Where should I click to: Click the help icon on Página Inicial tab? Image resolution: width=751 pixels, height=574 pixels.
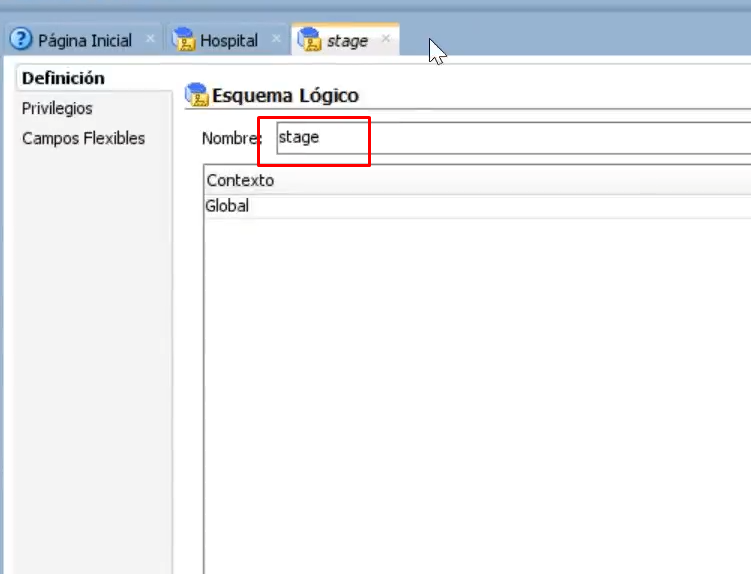(21, 39)
